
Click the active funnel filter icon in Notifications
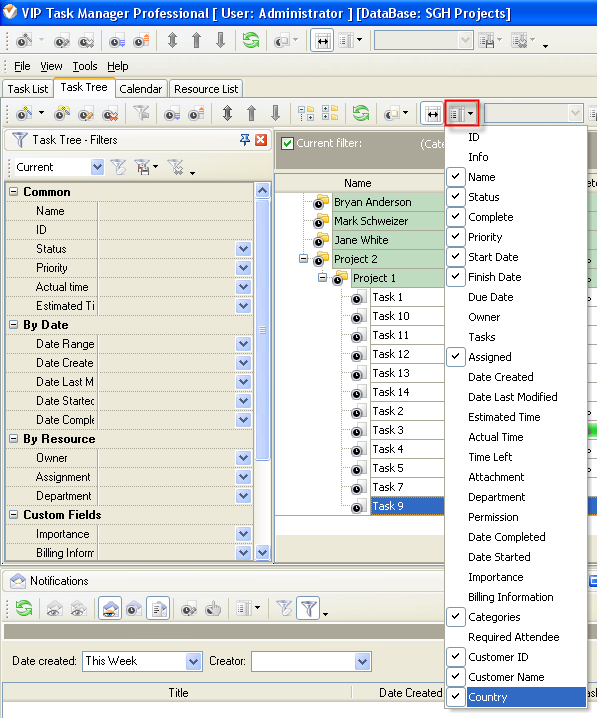pyautogui.click(x=308, y=608)
